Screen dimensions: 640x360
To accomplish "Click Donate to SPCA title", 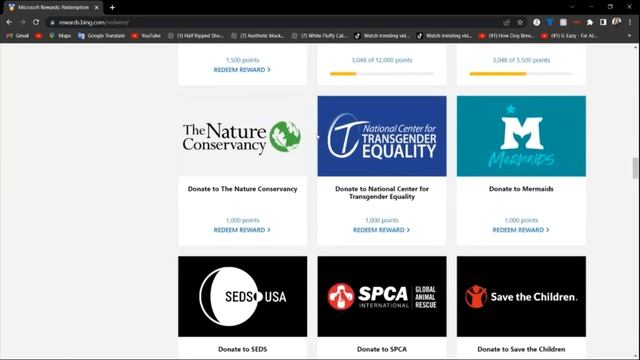I will (382, 349).
